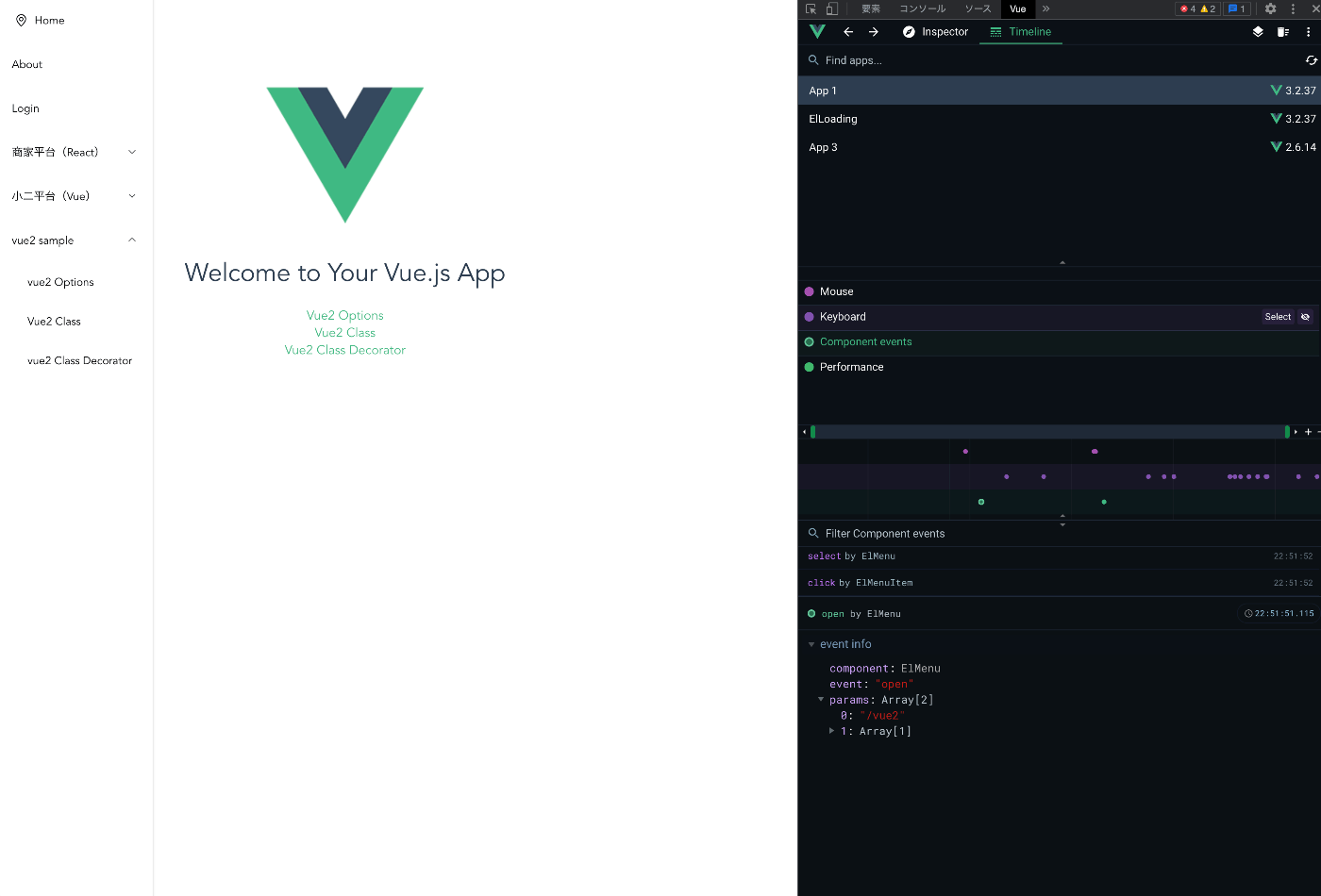
Task: Click the cup-shaped plugins icon
Action: pyautogui.click(x=1283, y=31)
